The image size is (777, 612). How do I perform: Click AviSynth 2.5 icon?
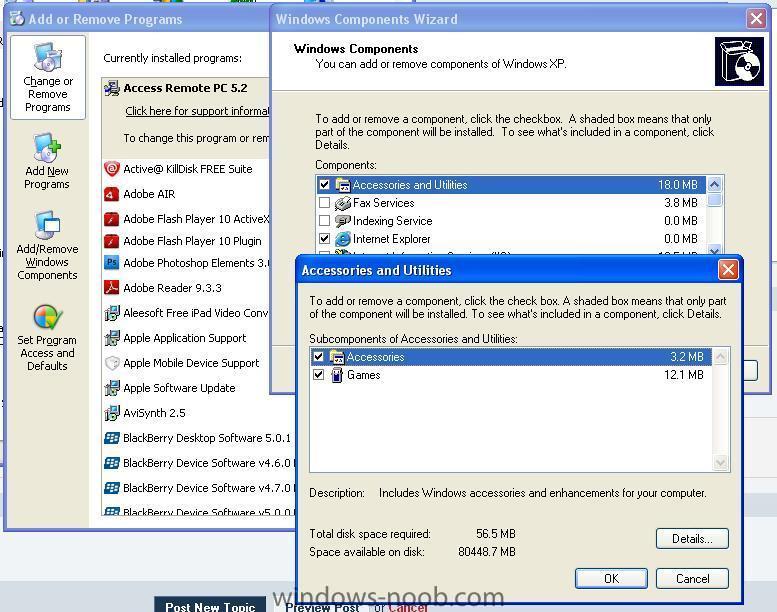(x=112, y=413)
